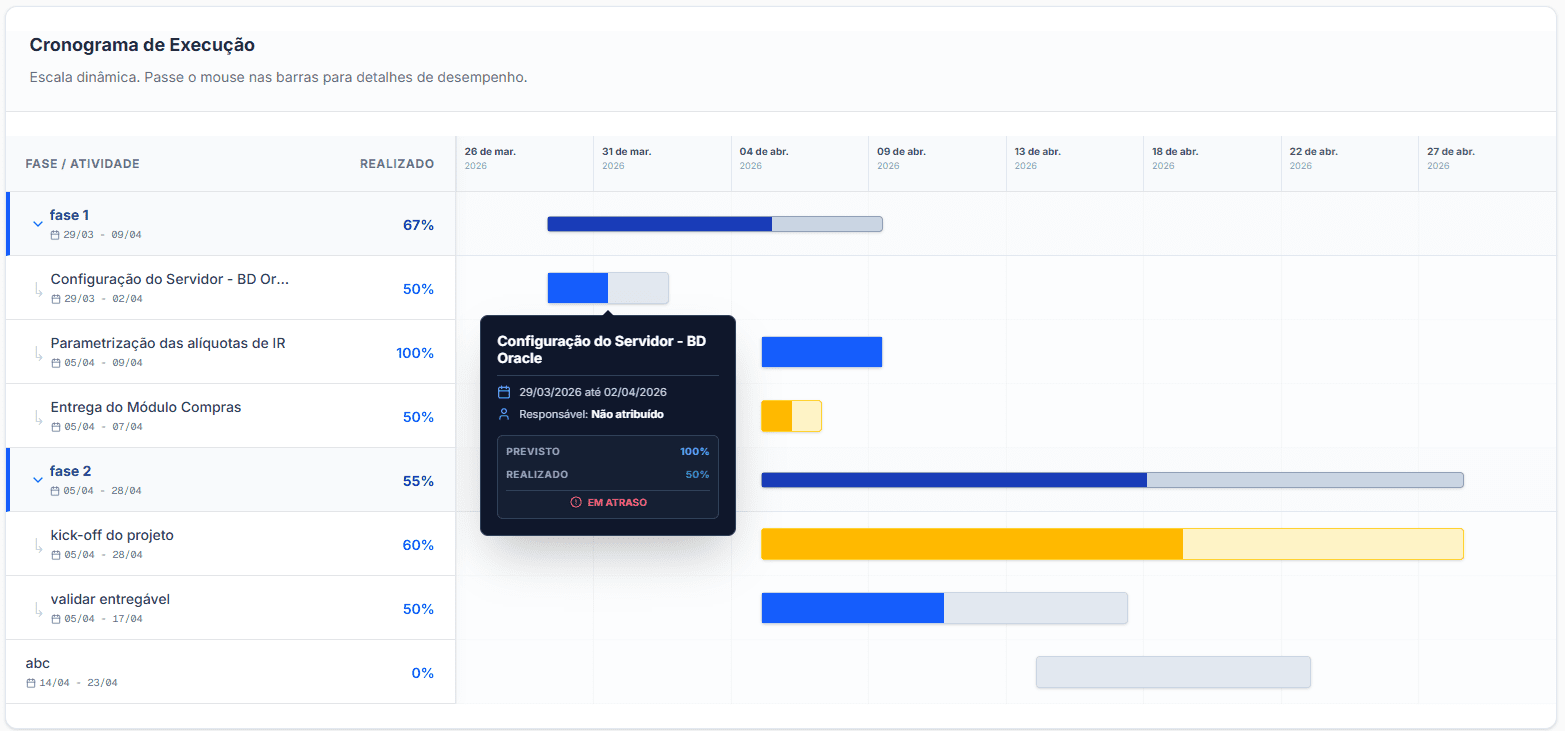Collapse the fase 1 chevron
1565x731 pixels.
click(x=38, y=224)
